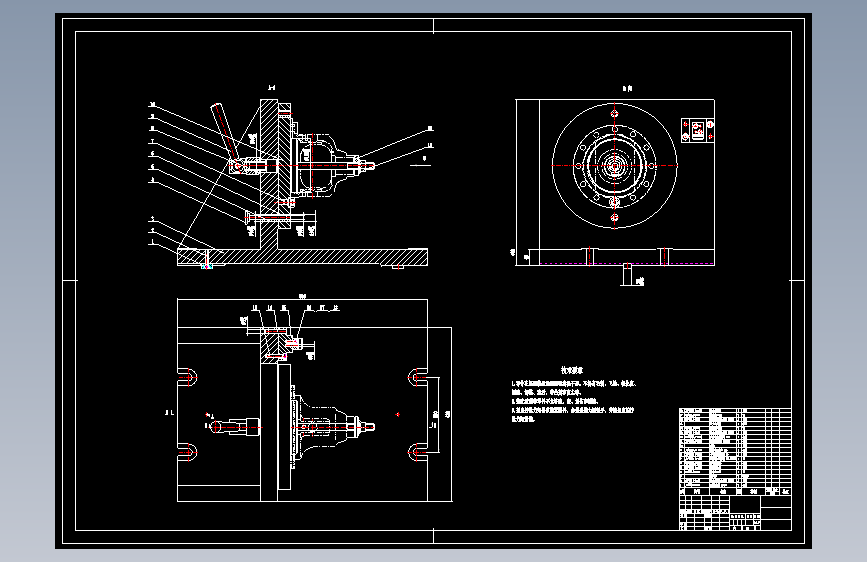Screen dimensions: 867x562
Task: Select the hatched vertical support plate in the section view
Action: coord(269,174)
